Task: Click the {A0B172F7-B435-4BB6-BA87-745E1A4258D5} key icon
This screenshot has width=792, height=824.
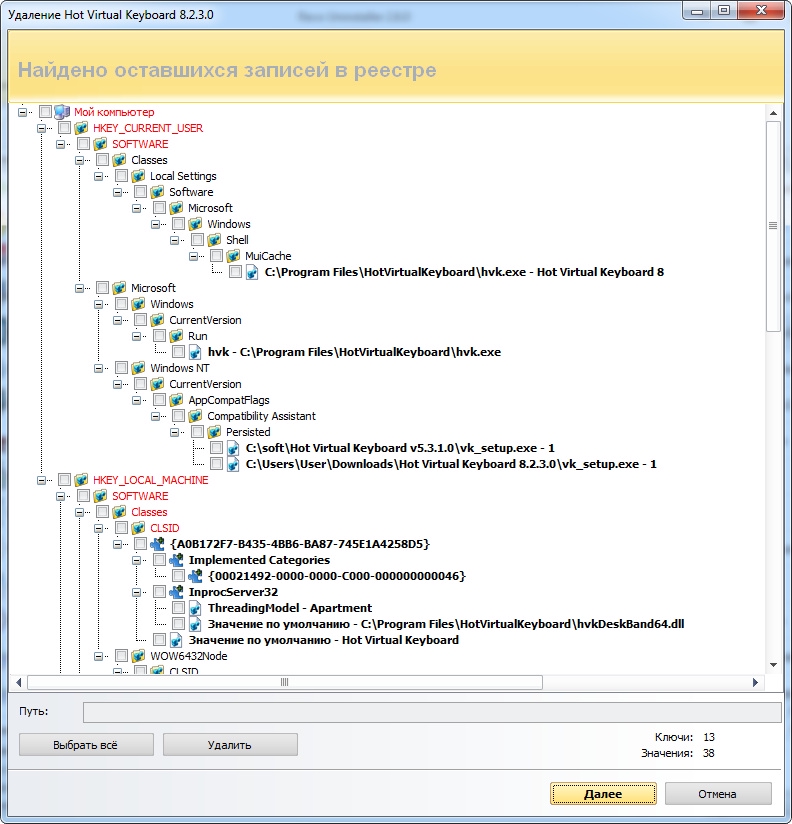Action: coord(157,544)
